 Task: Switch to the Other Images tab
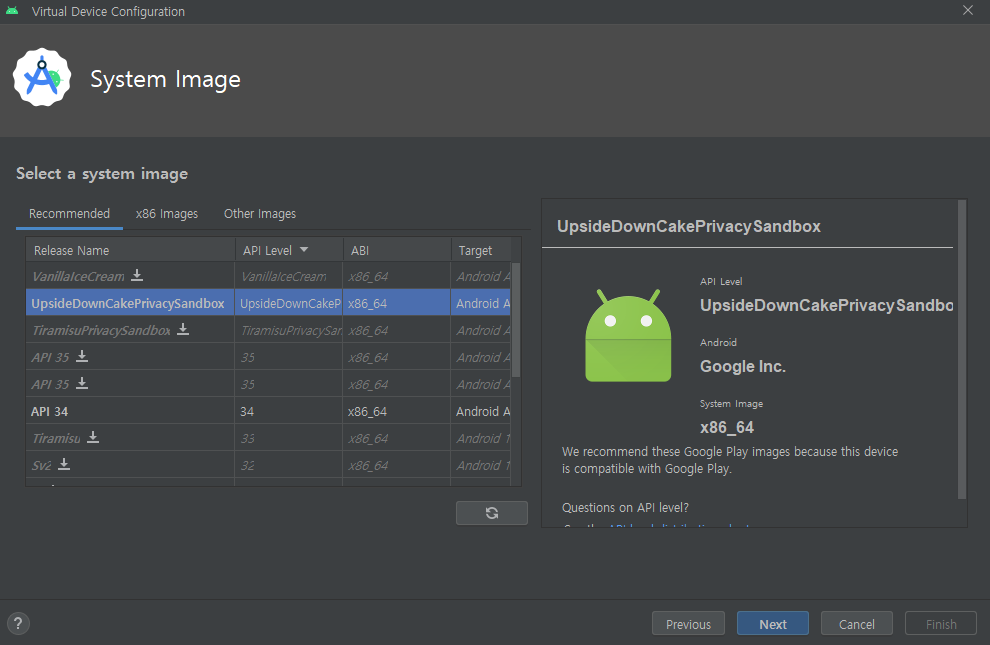pyautogui.click(x=260, y=214)
